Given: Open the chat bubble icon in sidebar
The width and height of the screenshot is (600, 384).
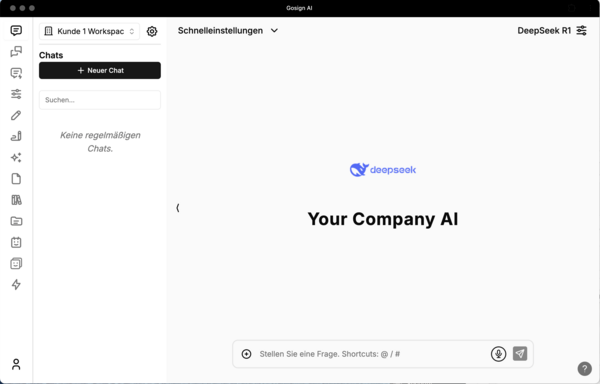Looking at the screenshot, I should tap(16, 31).
